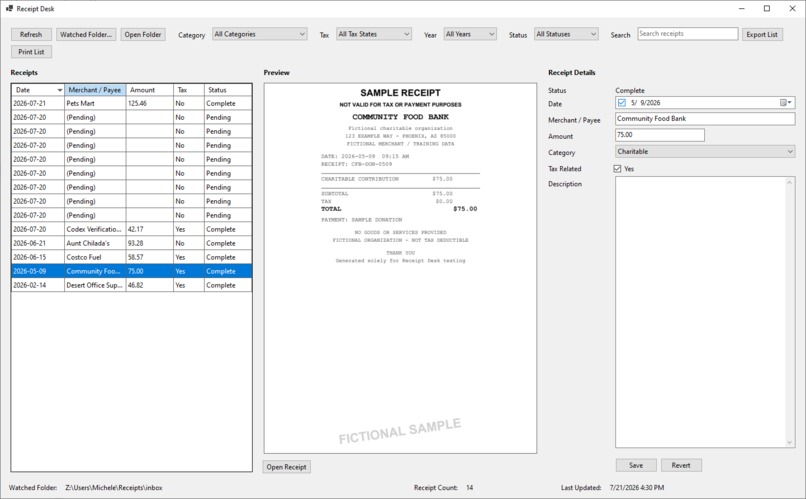Image resolution: width=806 pixels, height=499 pixels.
Task: Click the Print List button
Action: (x=31, y=52)
